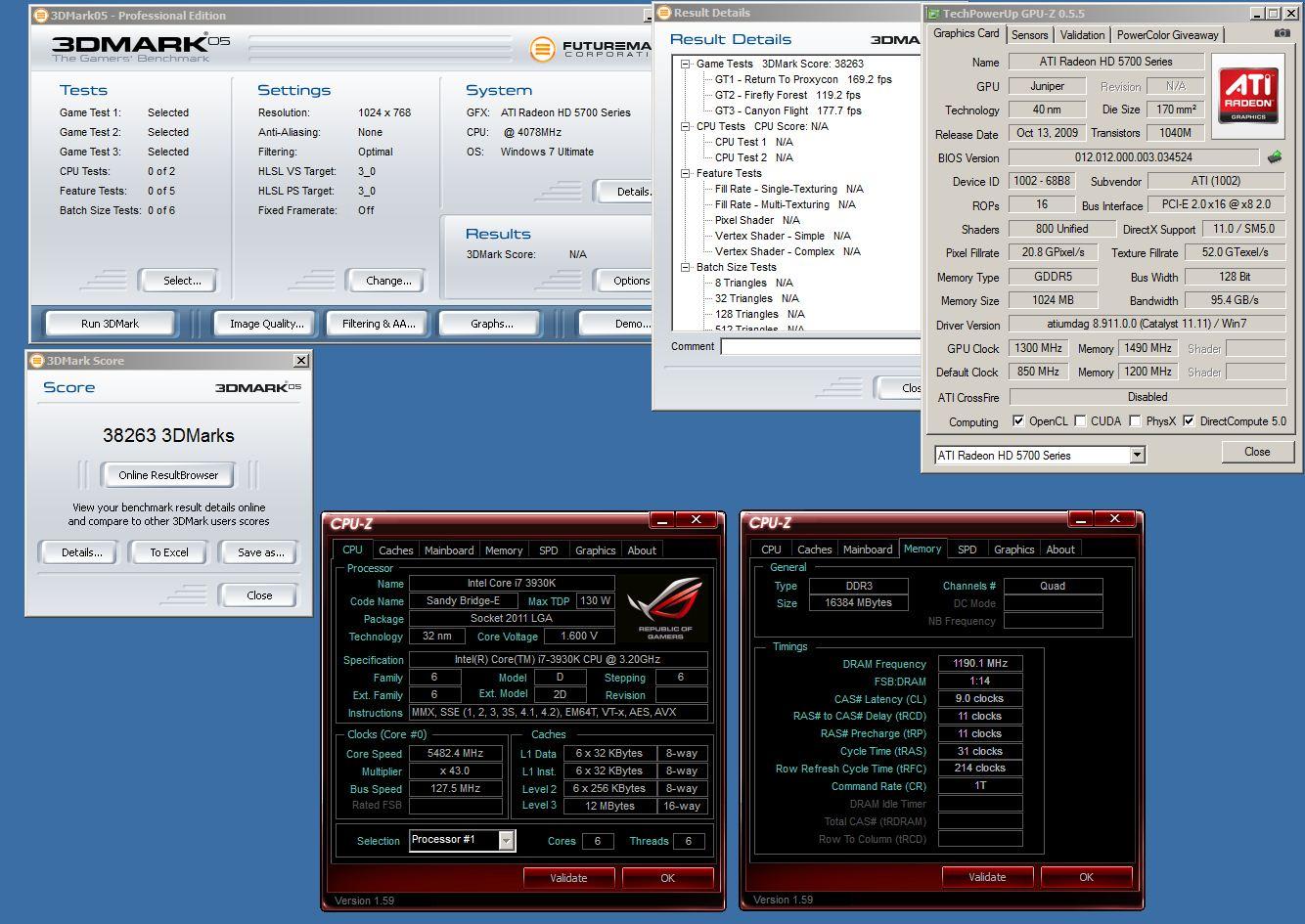Click the 3DMark05 window title icon
The height and width of the screenshot is (924, 1305).
click(x=40, y=15)
